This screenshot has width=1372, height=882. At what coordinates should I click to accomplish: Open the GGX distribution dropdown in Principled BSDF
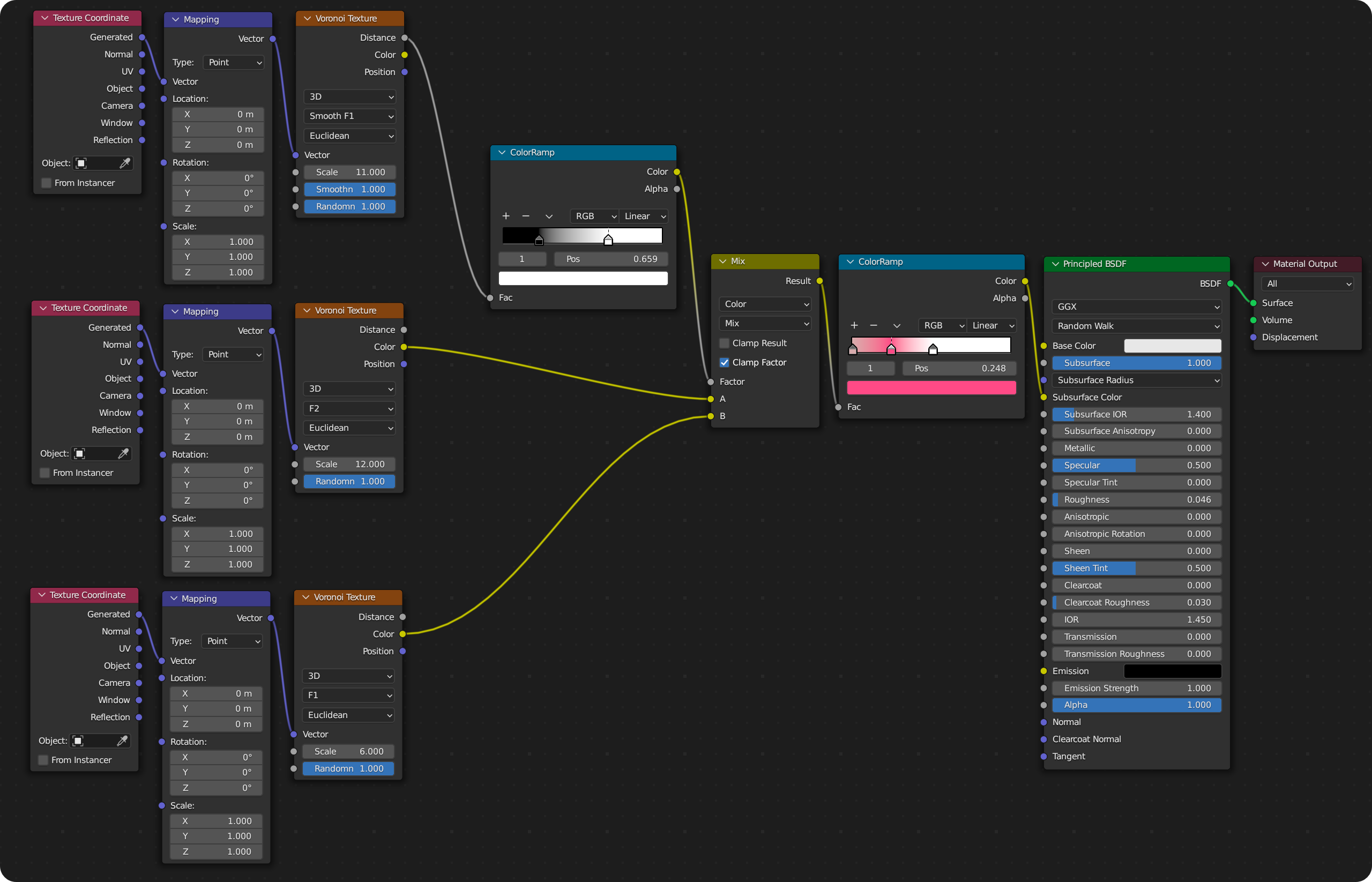[1136, 307]
